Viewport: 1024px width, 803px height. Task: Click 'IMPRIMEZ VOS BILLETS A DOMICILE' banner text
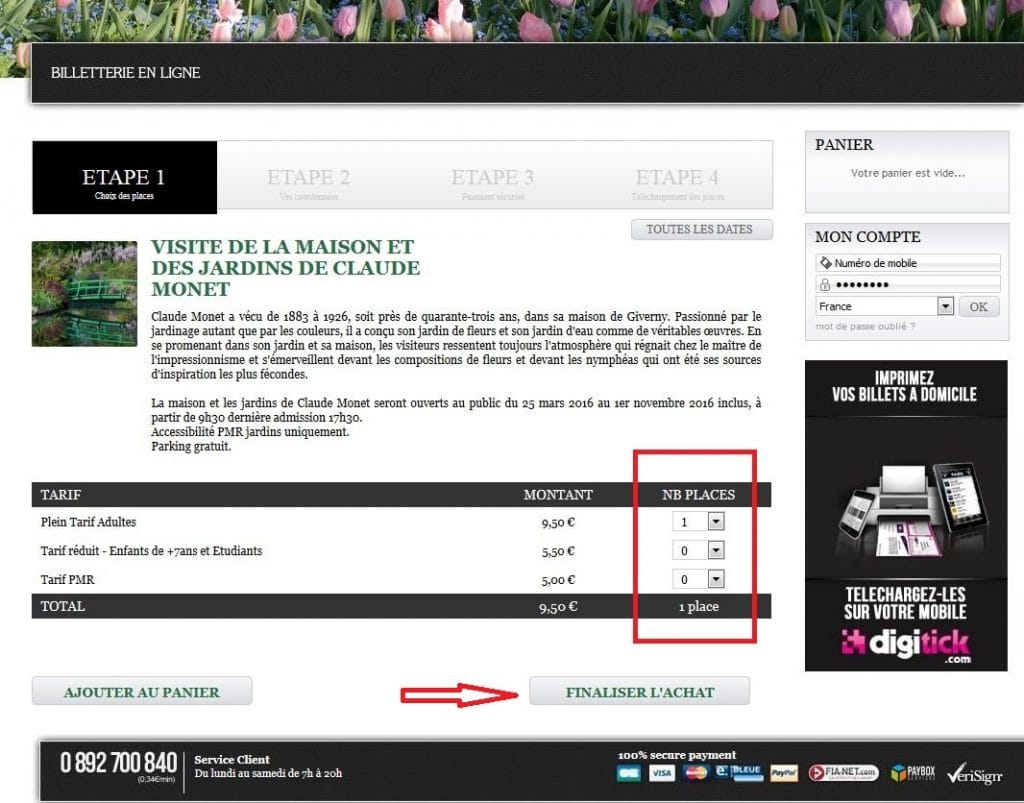[x=904, y=386]
